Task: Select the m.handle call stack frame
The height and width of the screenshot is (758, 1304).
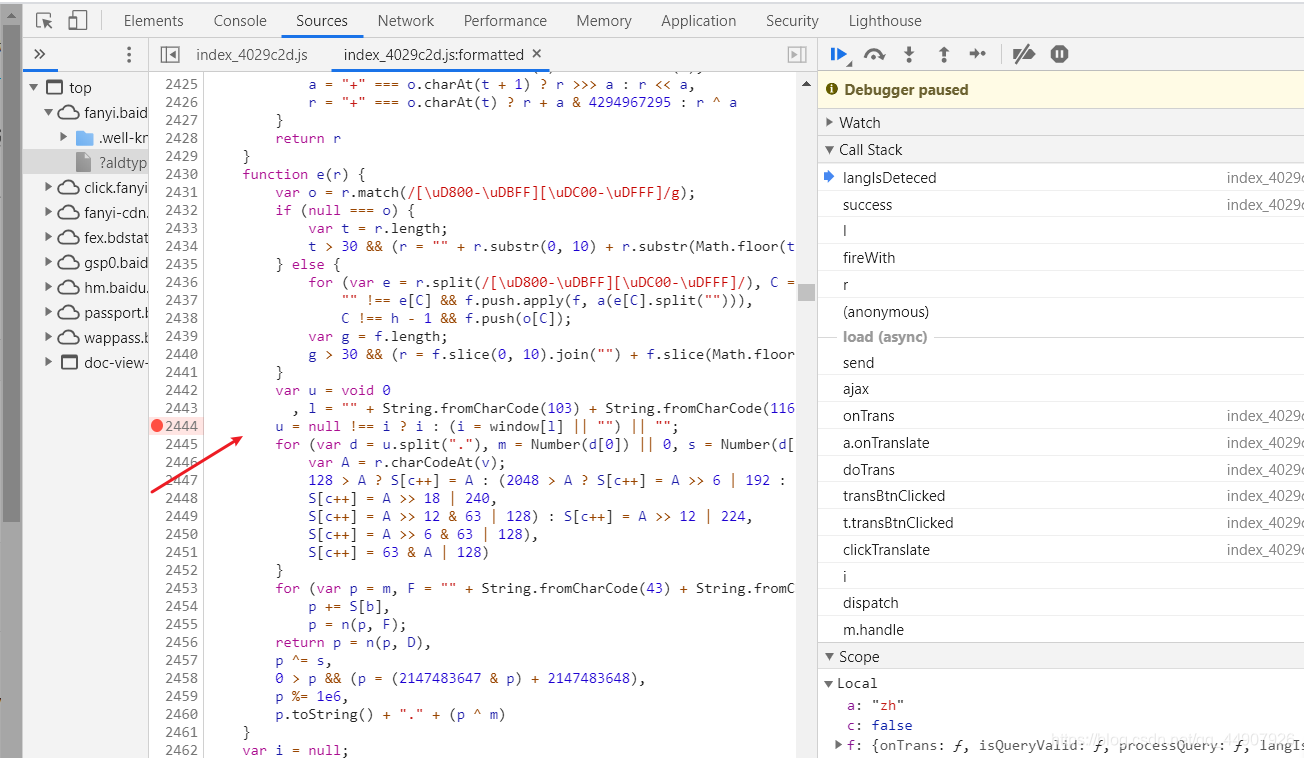Action: point(1061,629)
